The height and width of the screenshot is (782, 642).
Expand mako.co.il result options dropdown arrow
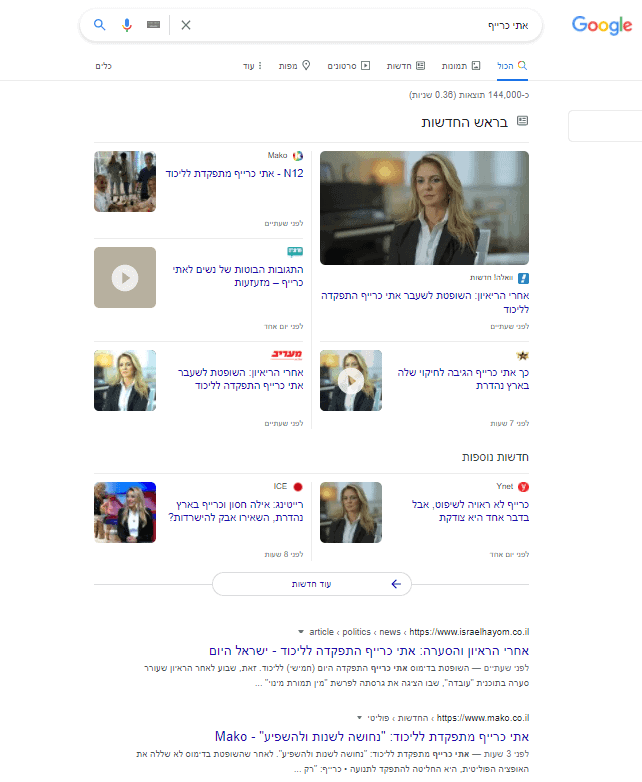[360, 718]
